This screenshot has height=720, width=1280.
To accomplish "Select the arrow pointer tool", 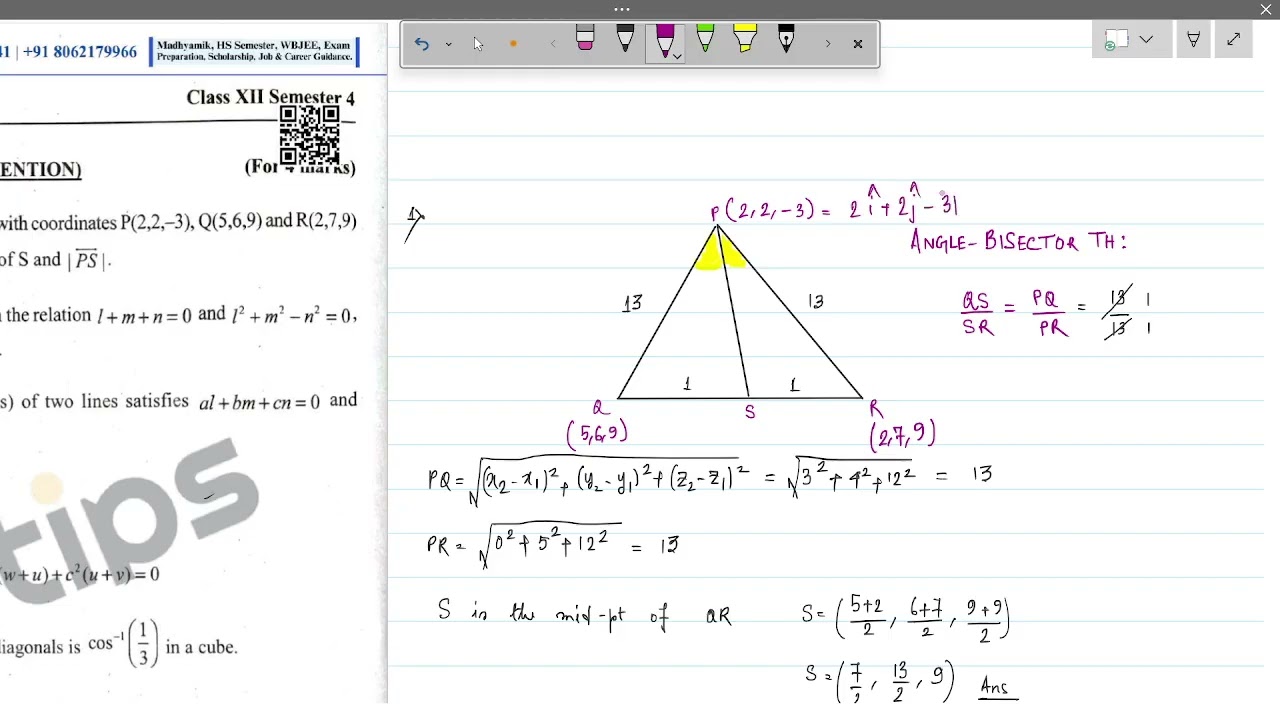I will tap(478, 44).
